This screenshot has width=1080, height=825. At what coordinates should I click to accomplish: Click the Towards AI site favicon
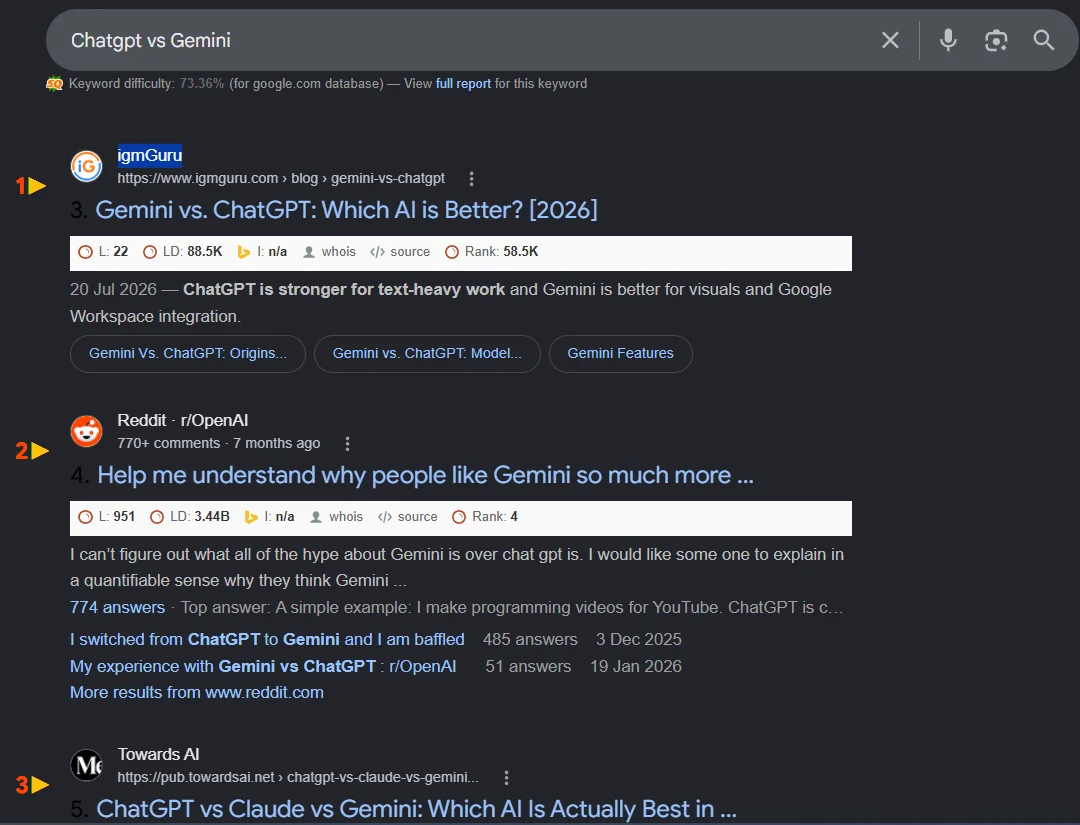click(87, 765)
